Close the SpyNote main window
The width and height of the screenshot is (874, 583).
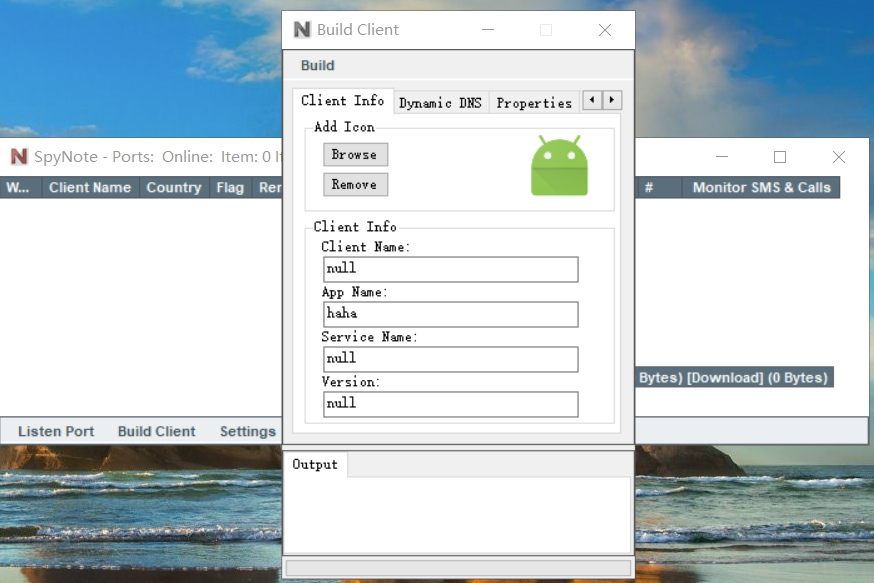tap(838, 157)
